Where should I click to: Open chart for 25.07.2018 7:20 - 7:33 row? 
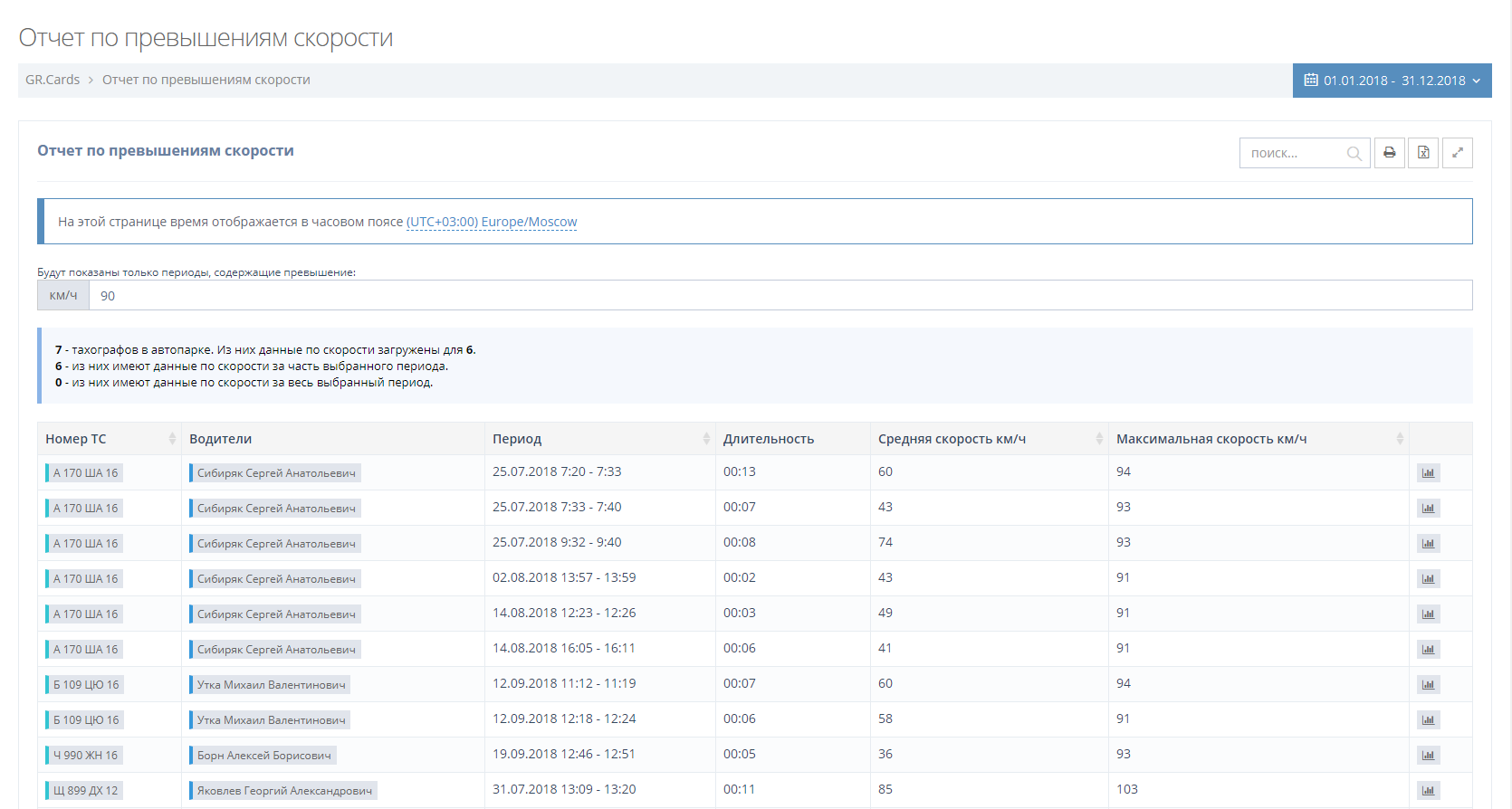[x=1429, y=473]
